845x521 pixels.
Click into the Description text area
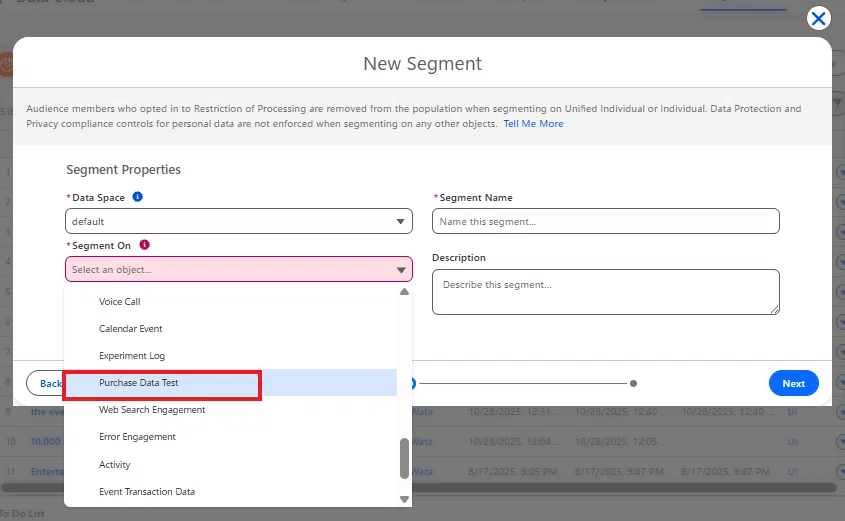click(606, 292)
